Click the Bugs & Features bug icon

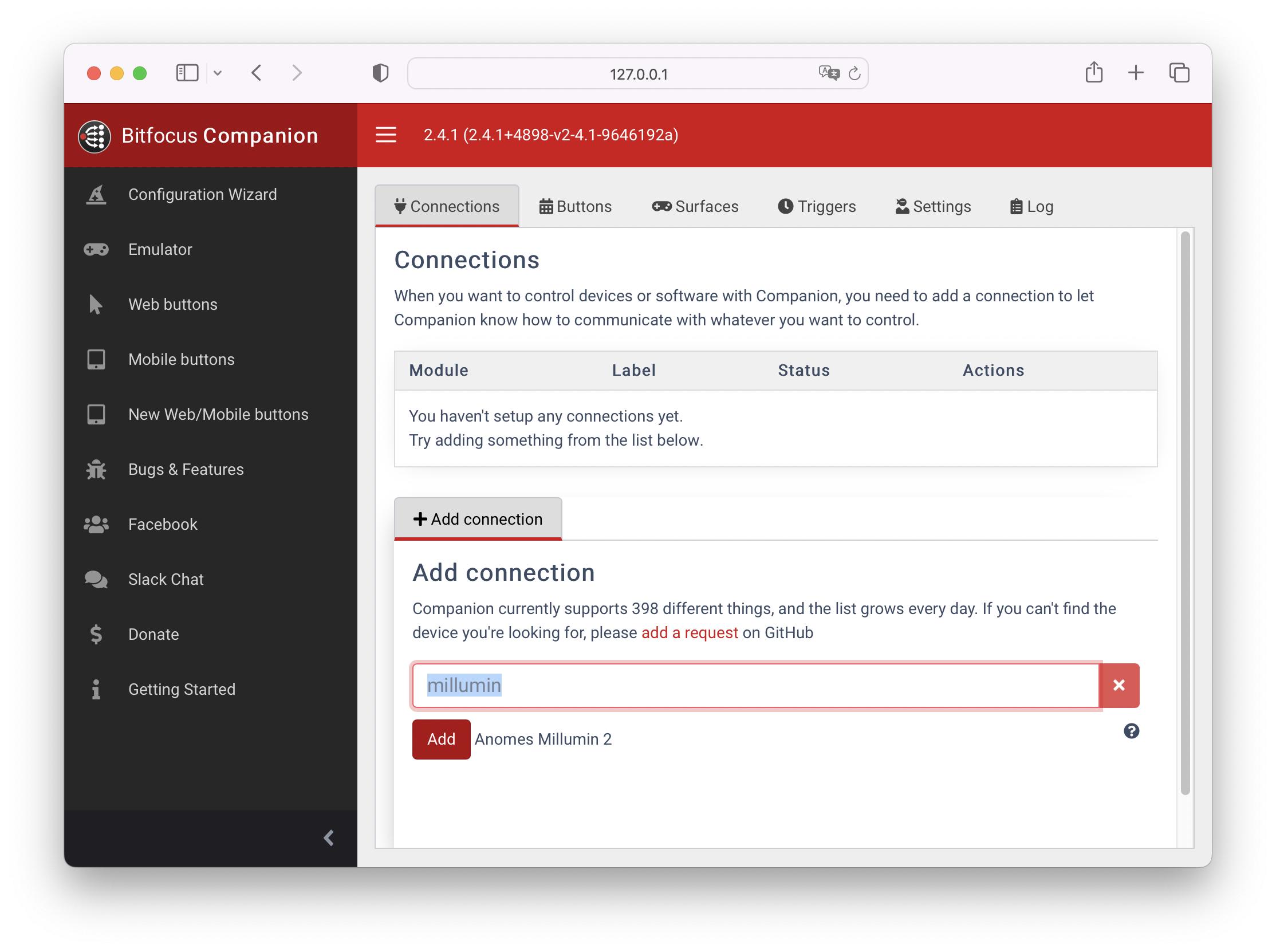(x=96, y=470)
